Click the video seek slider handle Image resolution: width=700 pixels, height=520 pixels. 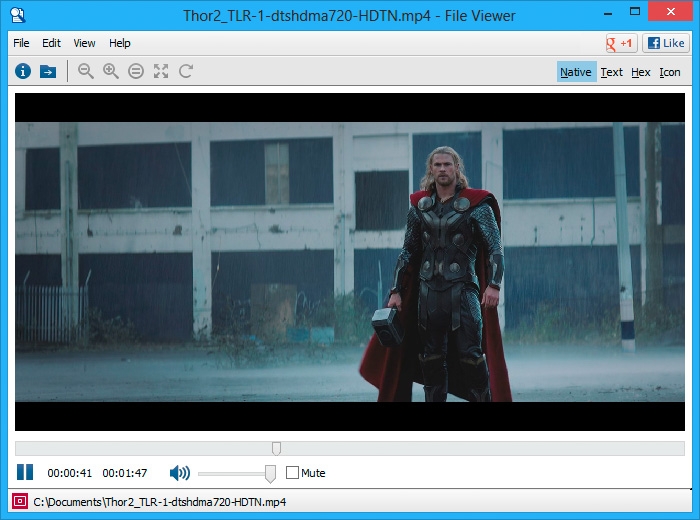276,449
